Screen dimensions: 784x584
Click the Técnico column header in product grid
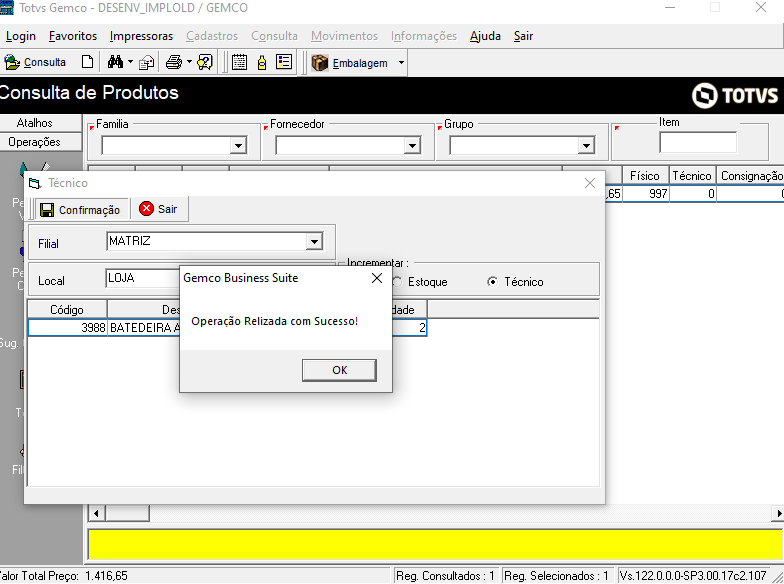(x=692, y=176)
